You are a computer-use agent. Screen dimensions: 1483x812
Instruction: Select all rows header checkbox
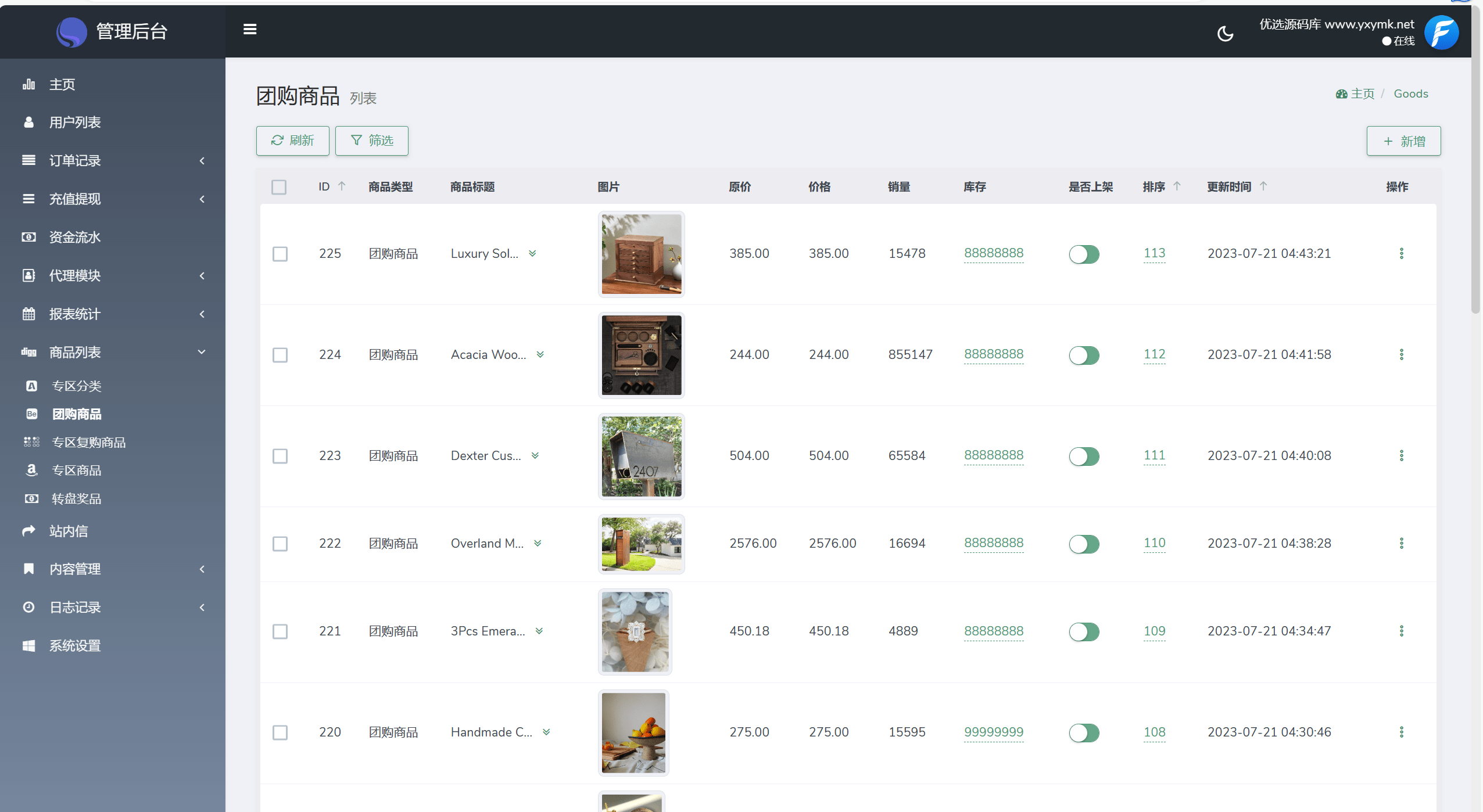(279, 187)
